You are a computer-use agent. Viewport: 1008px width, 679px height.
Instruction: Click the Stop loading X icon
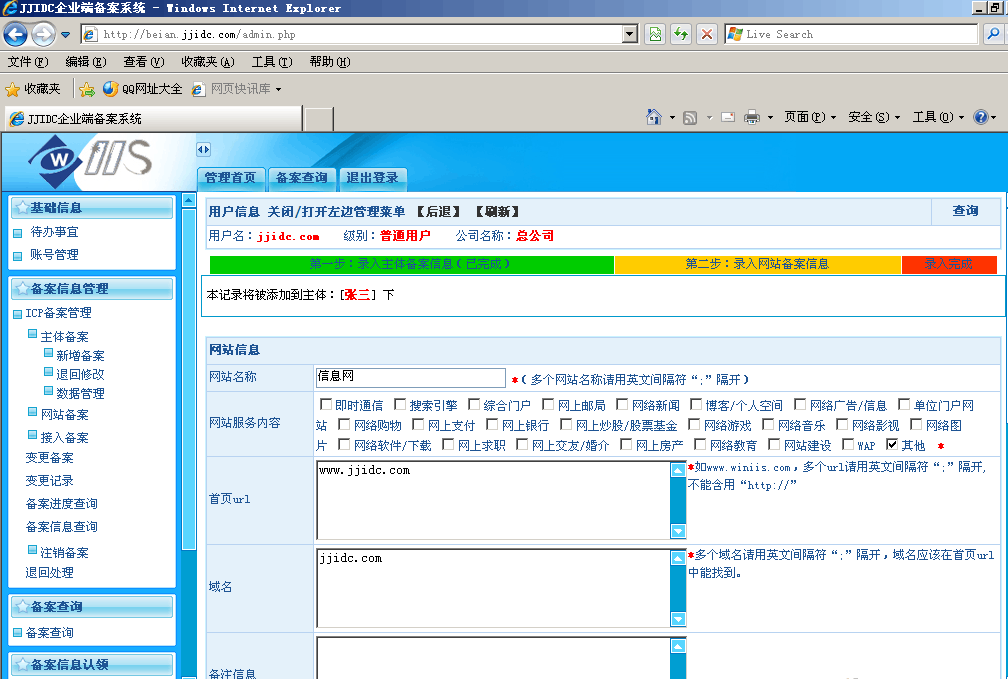point(706,34)
